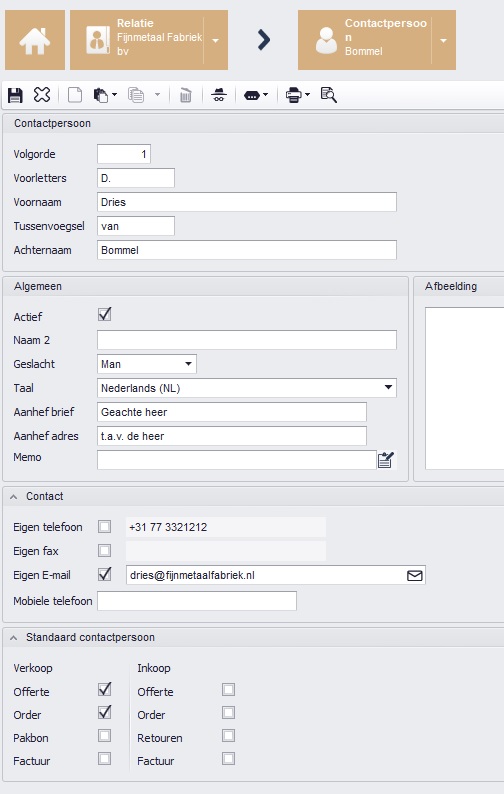Click the Mobiele telefoon input field
The height and width of the screenshot is (794, 504).
[x=197, y=601]
